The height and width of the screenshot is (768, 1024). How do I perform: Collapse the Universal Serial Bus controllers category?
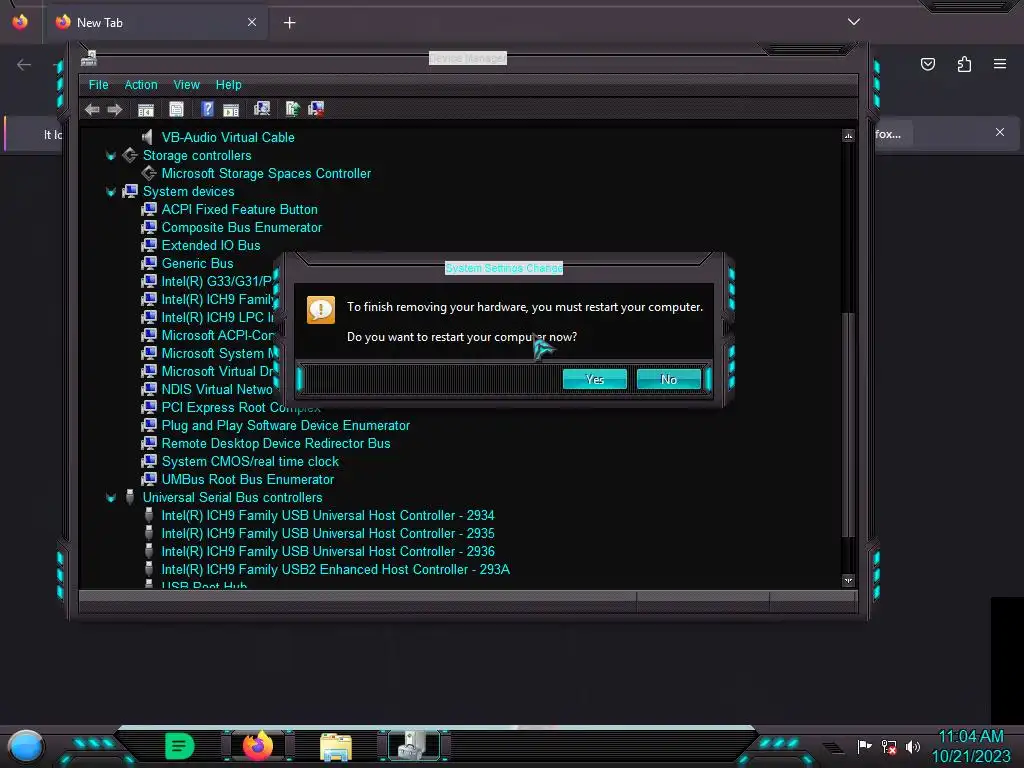(x=111, y=498)
